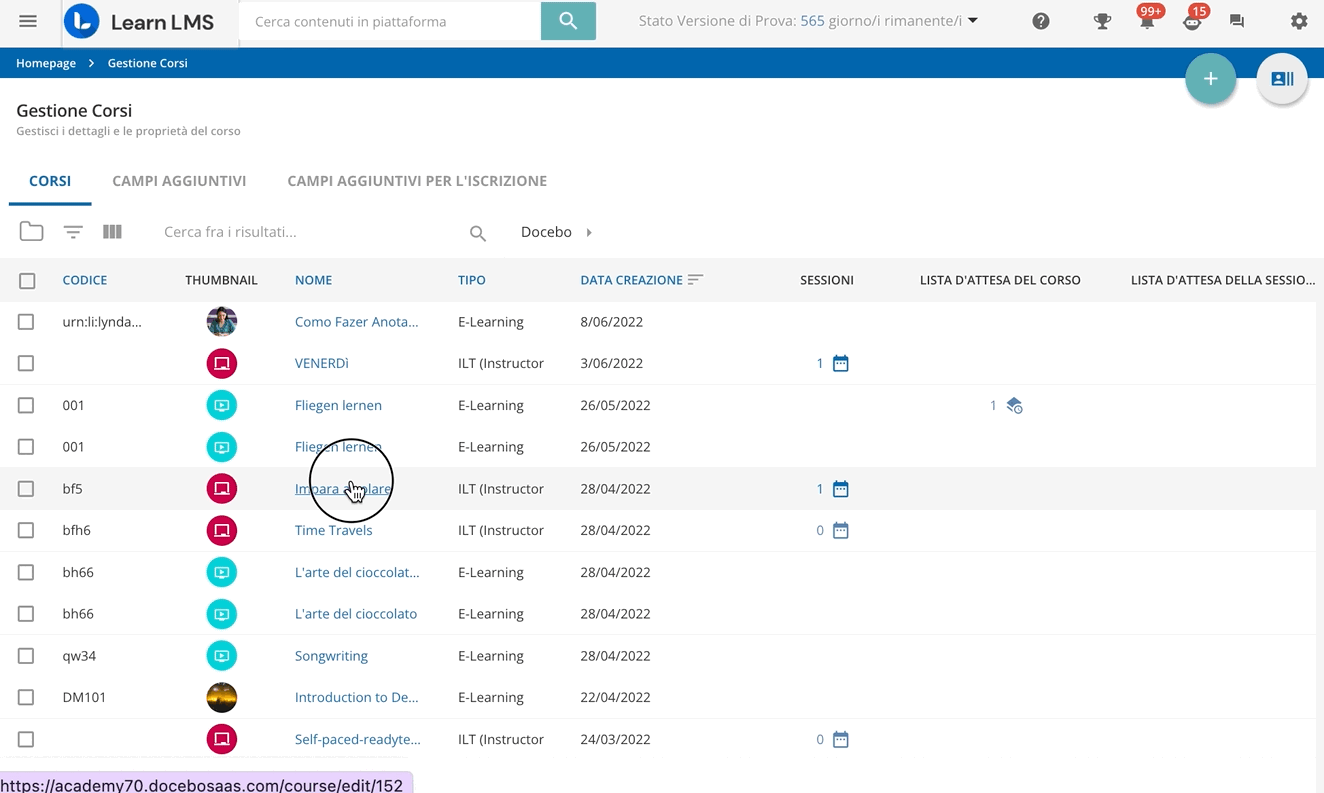
Task: Check the Songwriting course row checkbox
Action: [26, 656]
